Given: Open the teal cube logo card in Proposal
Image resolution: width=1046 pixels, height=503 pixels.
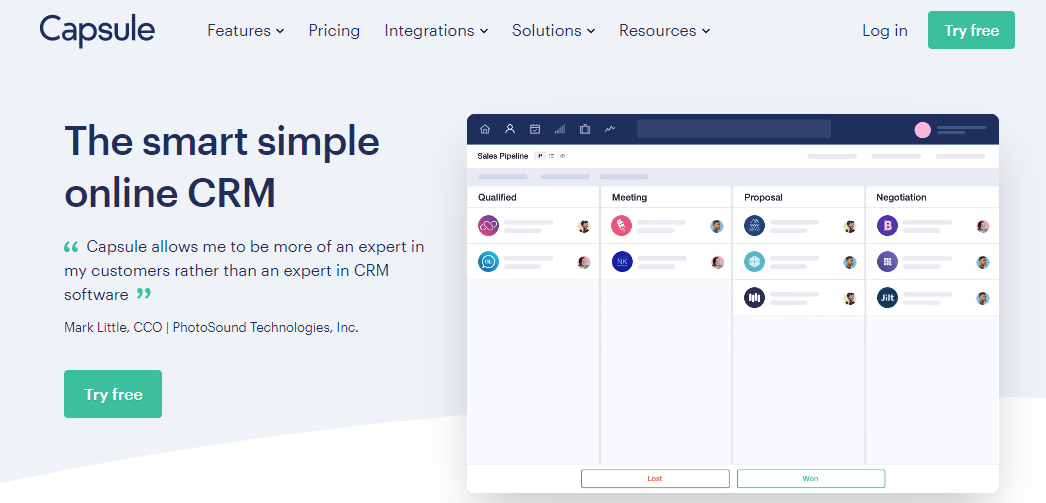Looking at the screenshot, I should (x=754, y=262).
